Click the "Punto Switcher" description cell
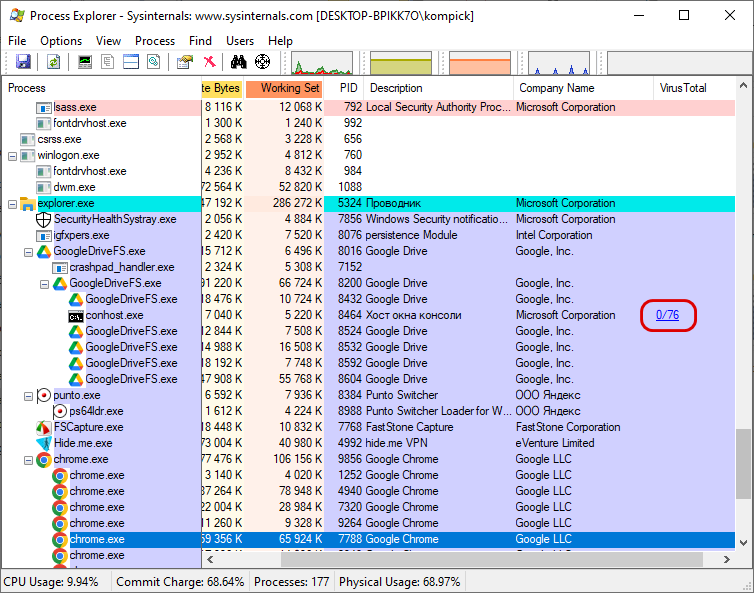754x593 pixels. pyautogui.click(x=402, y=395)
